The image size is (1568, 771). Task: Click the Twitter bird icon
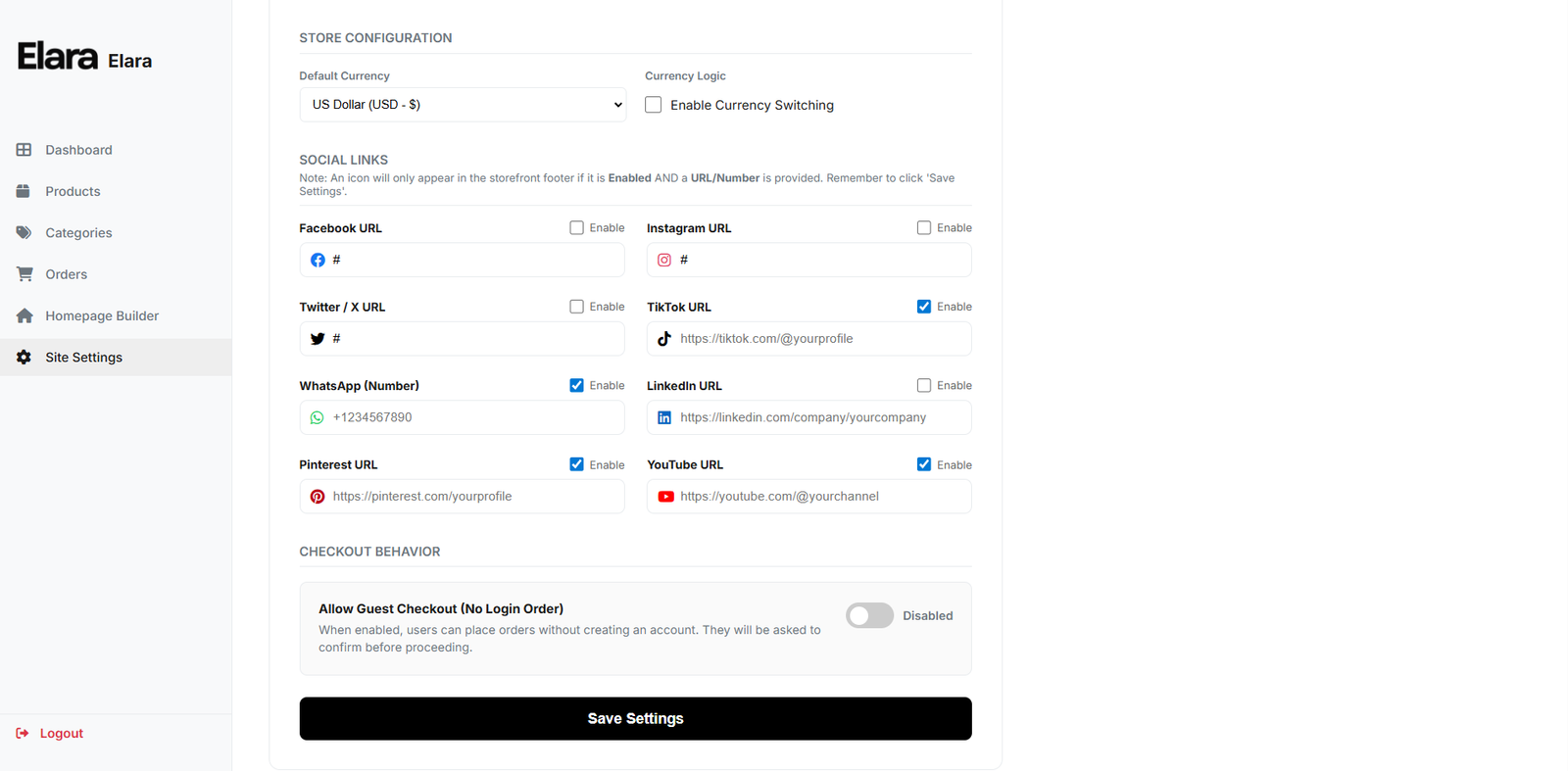[x=318, y=339]
